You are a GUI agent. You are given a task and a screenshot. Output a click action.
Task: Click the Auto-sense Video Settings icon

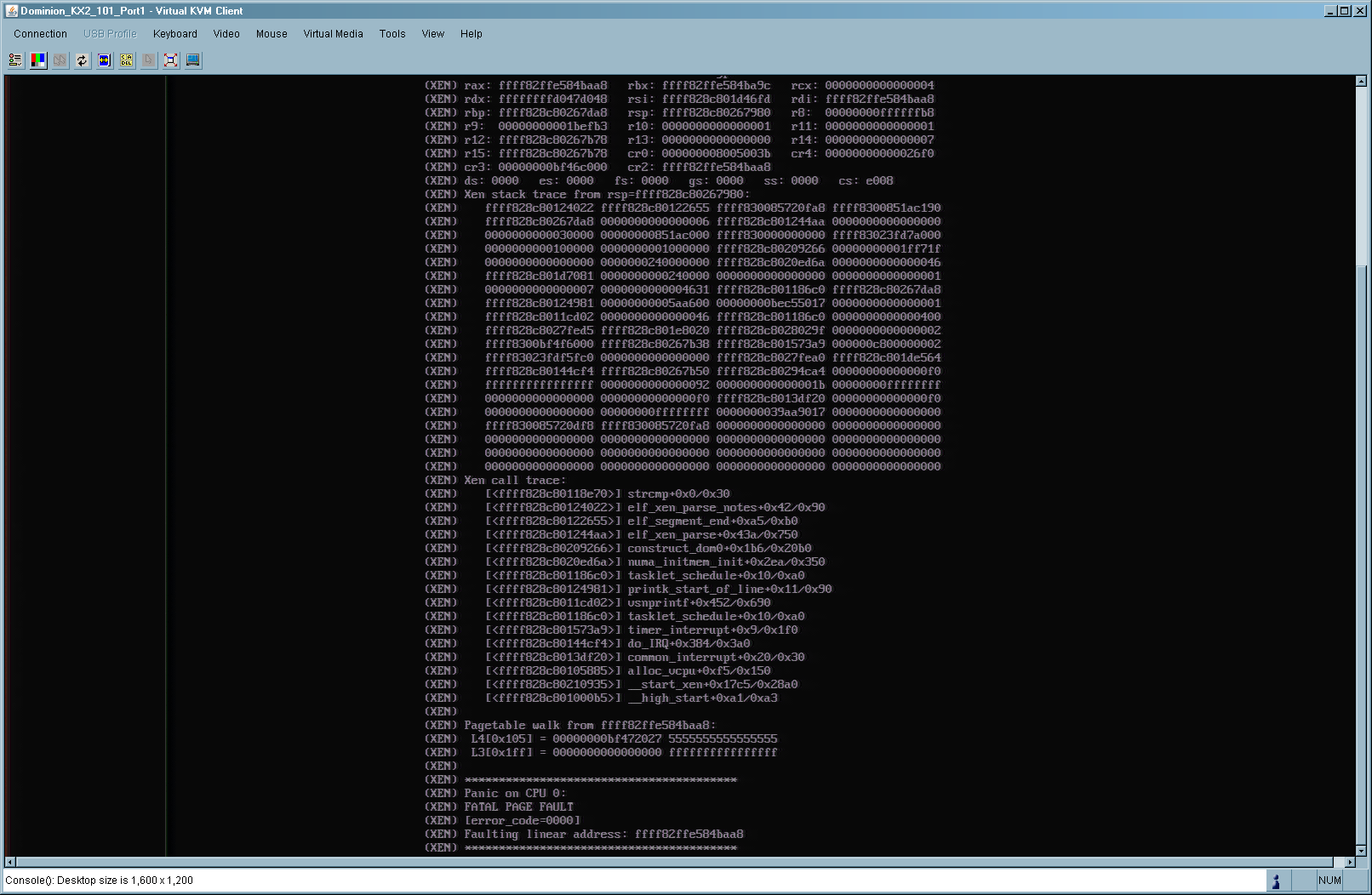104,60
